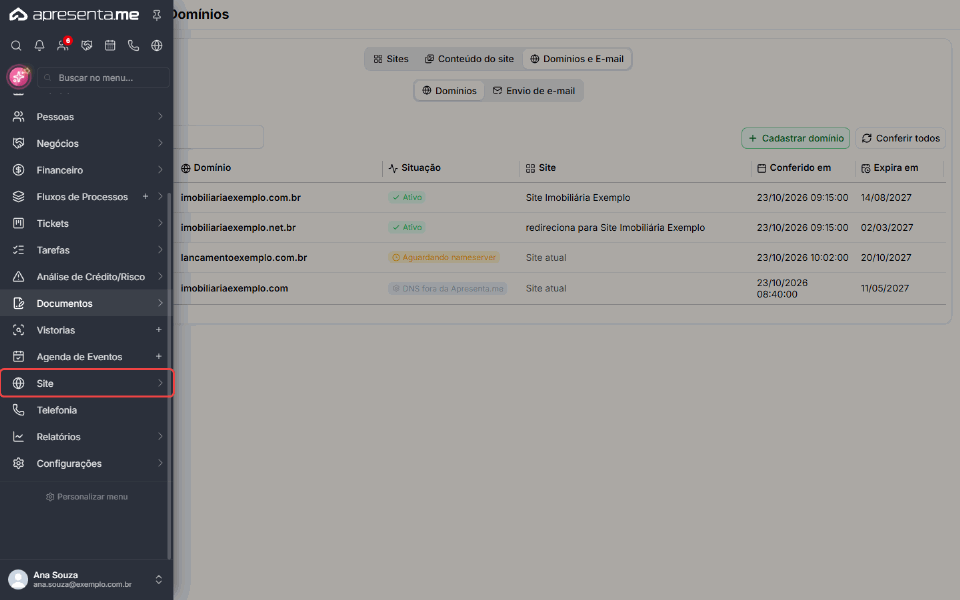Open lancamentoexemplo.com.br domain row
Image resolution: width=960 pixels, height=600 pixels.
point(560,258)
